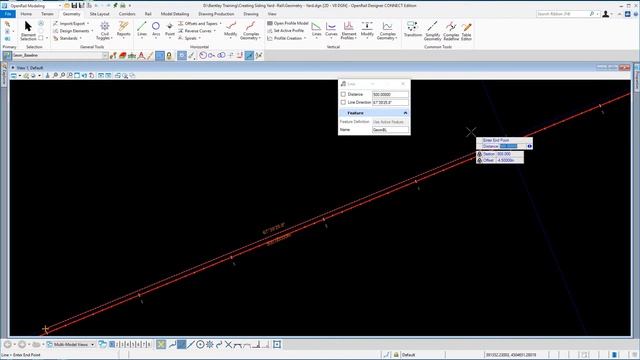Switch to the Model Detailing tab
Screen dimensions: 640x360
point(175,14)
